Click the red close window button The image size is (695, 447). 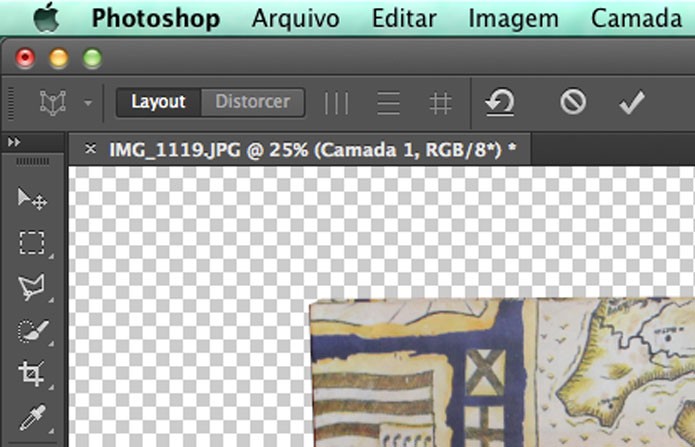tap(25, 58)
